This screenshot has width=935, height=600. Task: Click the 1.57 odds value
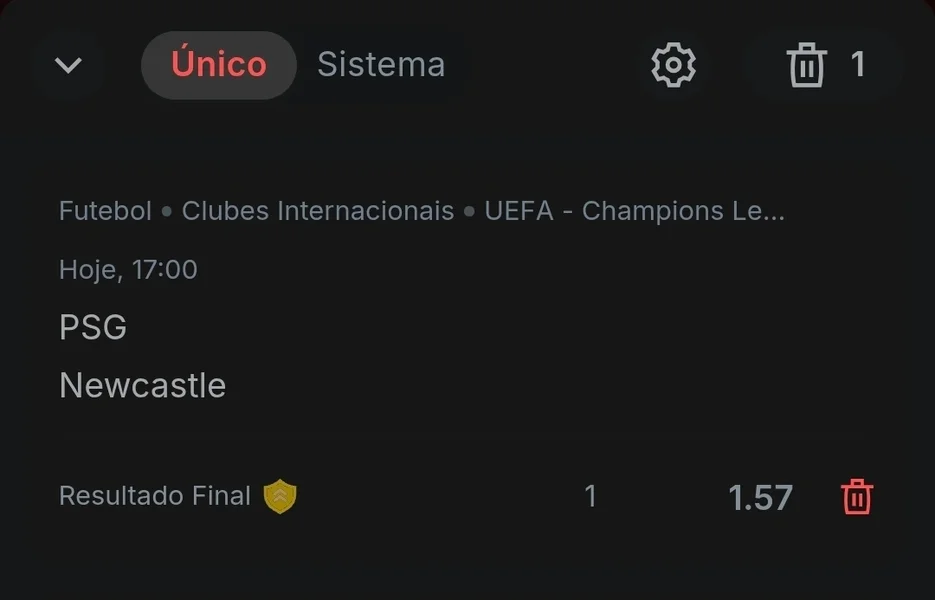(x=760, y=496)
